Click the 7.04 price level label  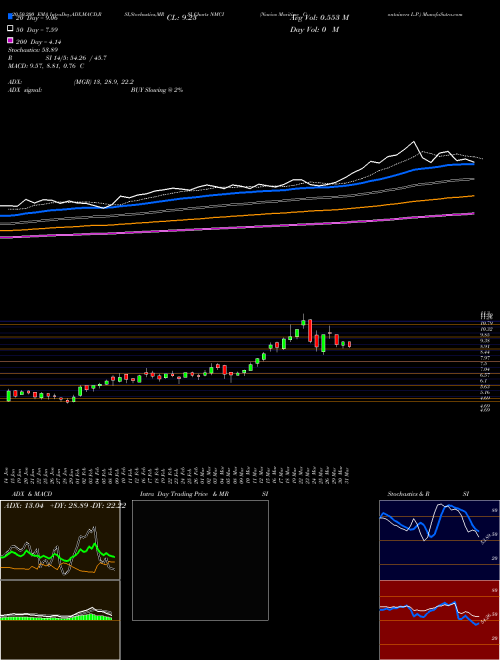coord(485,369)
